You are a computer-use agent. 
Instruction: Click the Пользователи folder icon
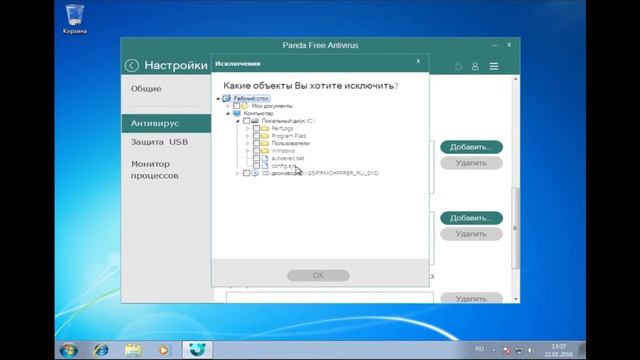[x=264, y=143]
